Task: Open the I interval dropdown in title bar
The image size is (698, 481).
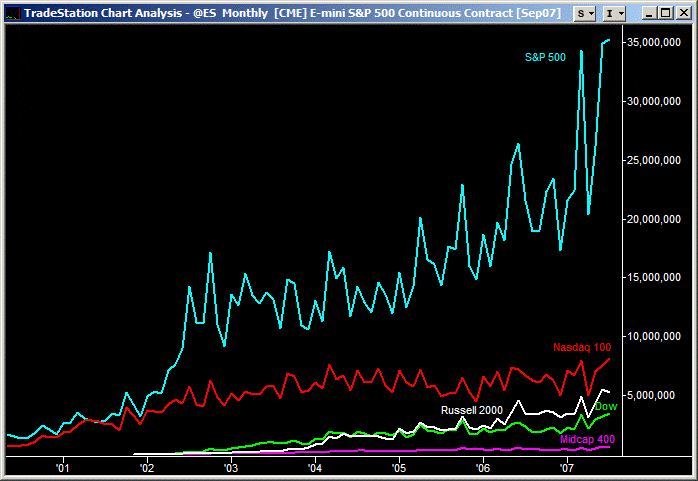Action: [614, 13]
